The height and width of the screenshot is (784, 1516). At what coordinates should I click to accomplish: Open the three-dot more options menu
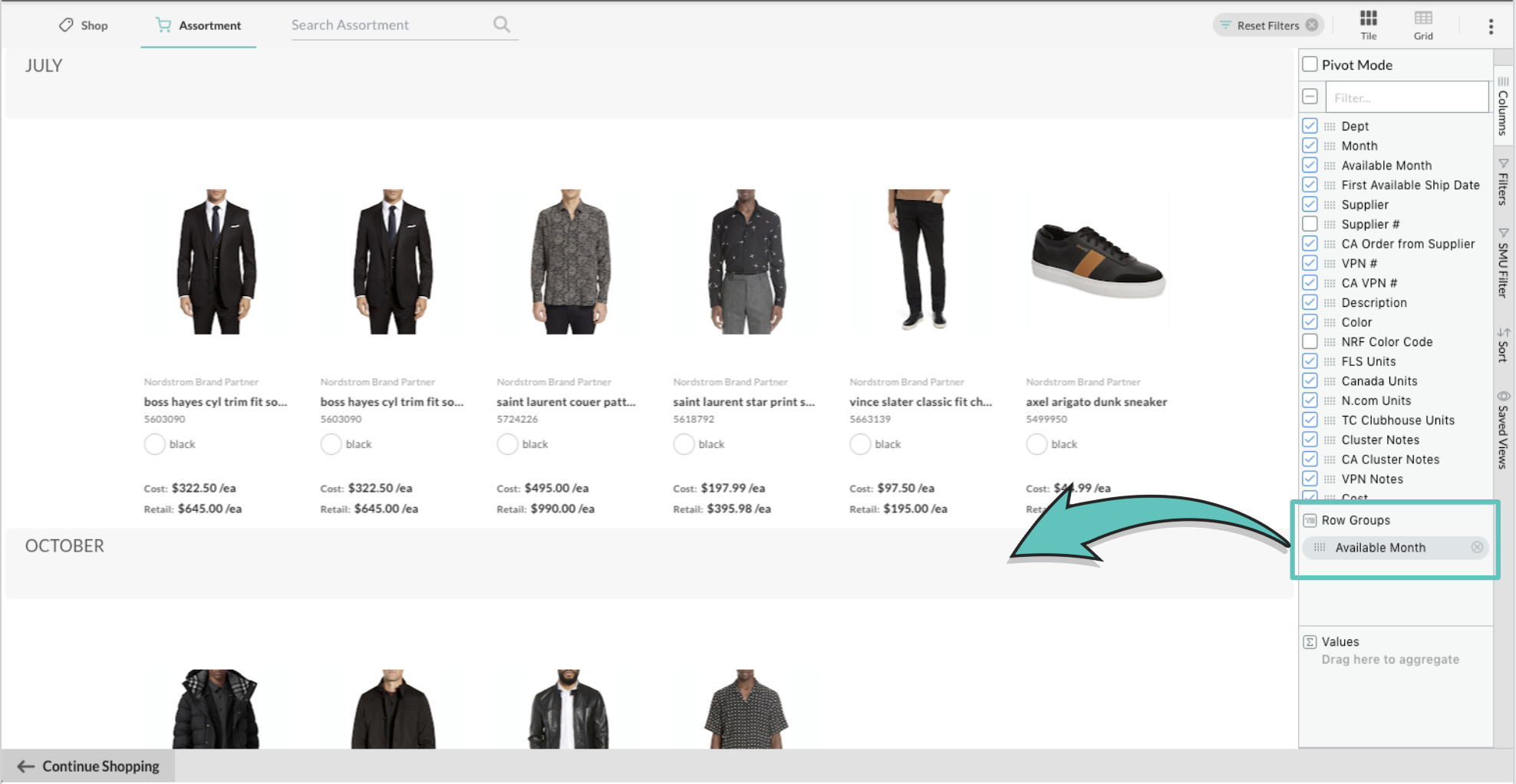[1491, 26]
